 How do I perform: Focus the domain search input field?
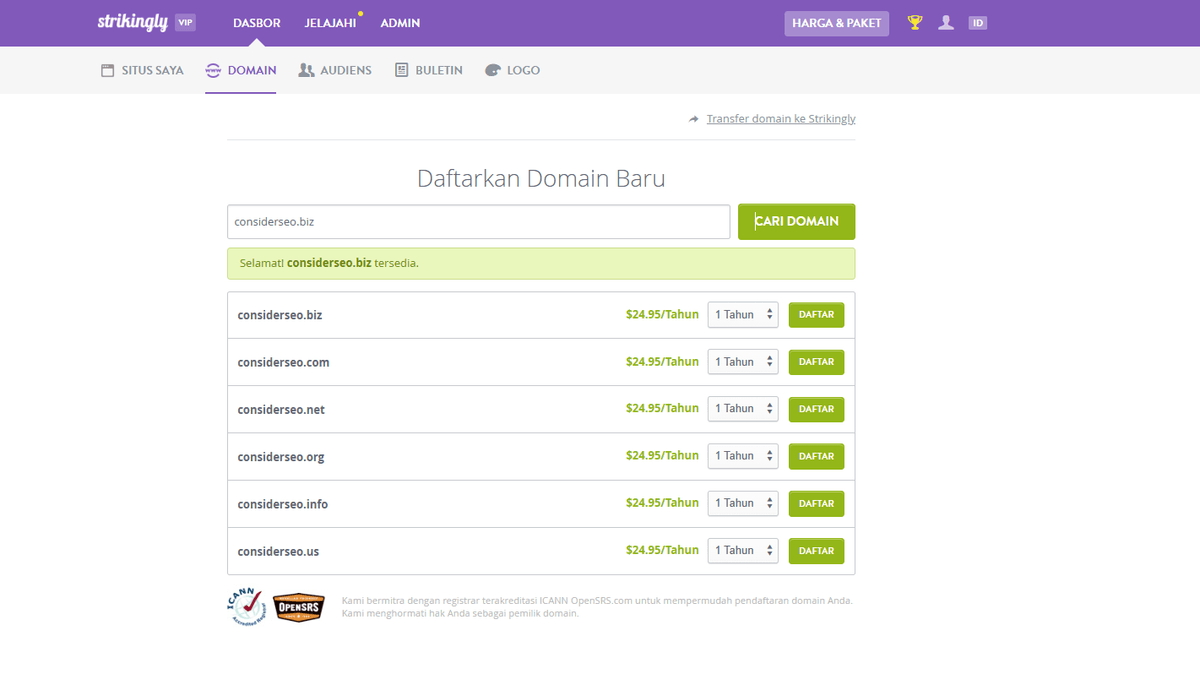click(479, 222)
